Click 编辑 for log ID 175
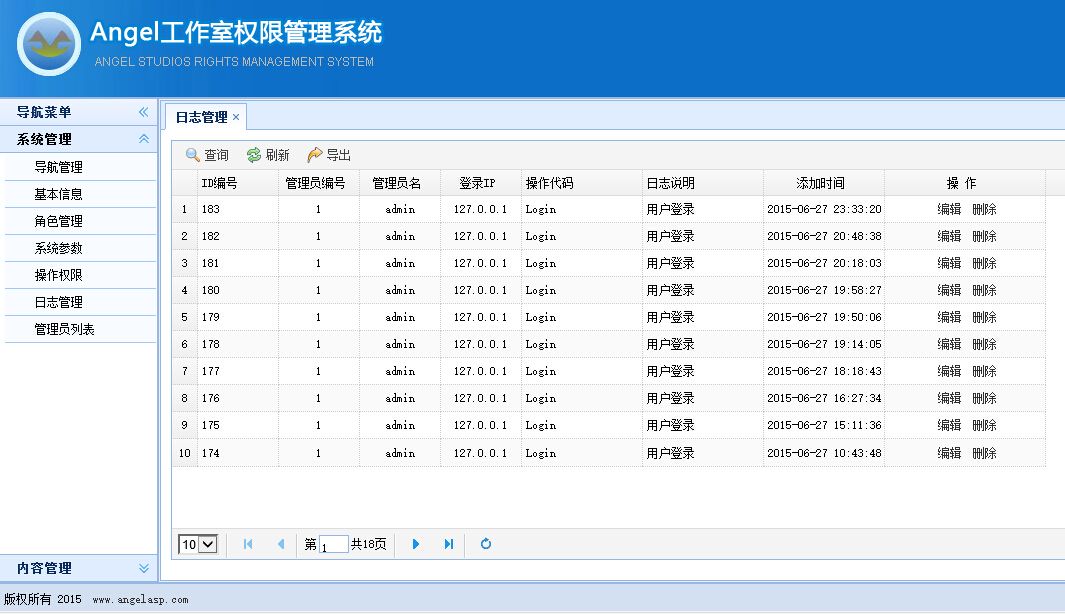1065x614 pixels. tap(949, 425)
